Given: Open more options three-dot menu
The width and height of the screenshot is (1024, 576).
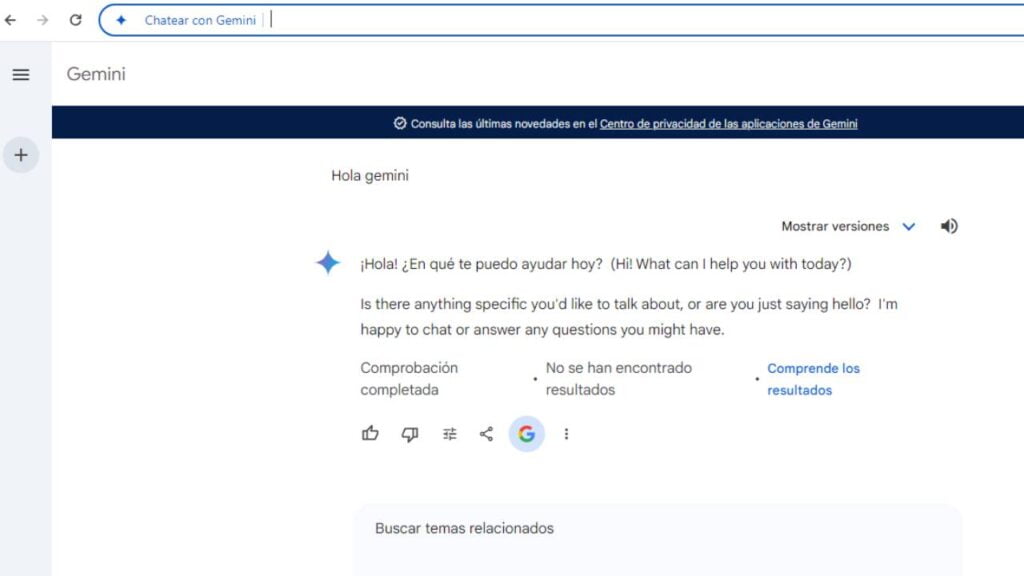Looking at the screenshot, I should click(x=566, y=434).
